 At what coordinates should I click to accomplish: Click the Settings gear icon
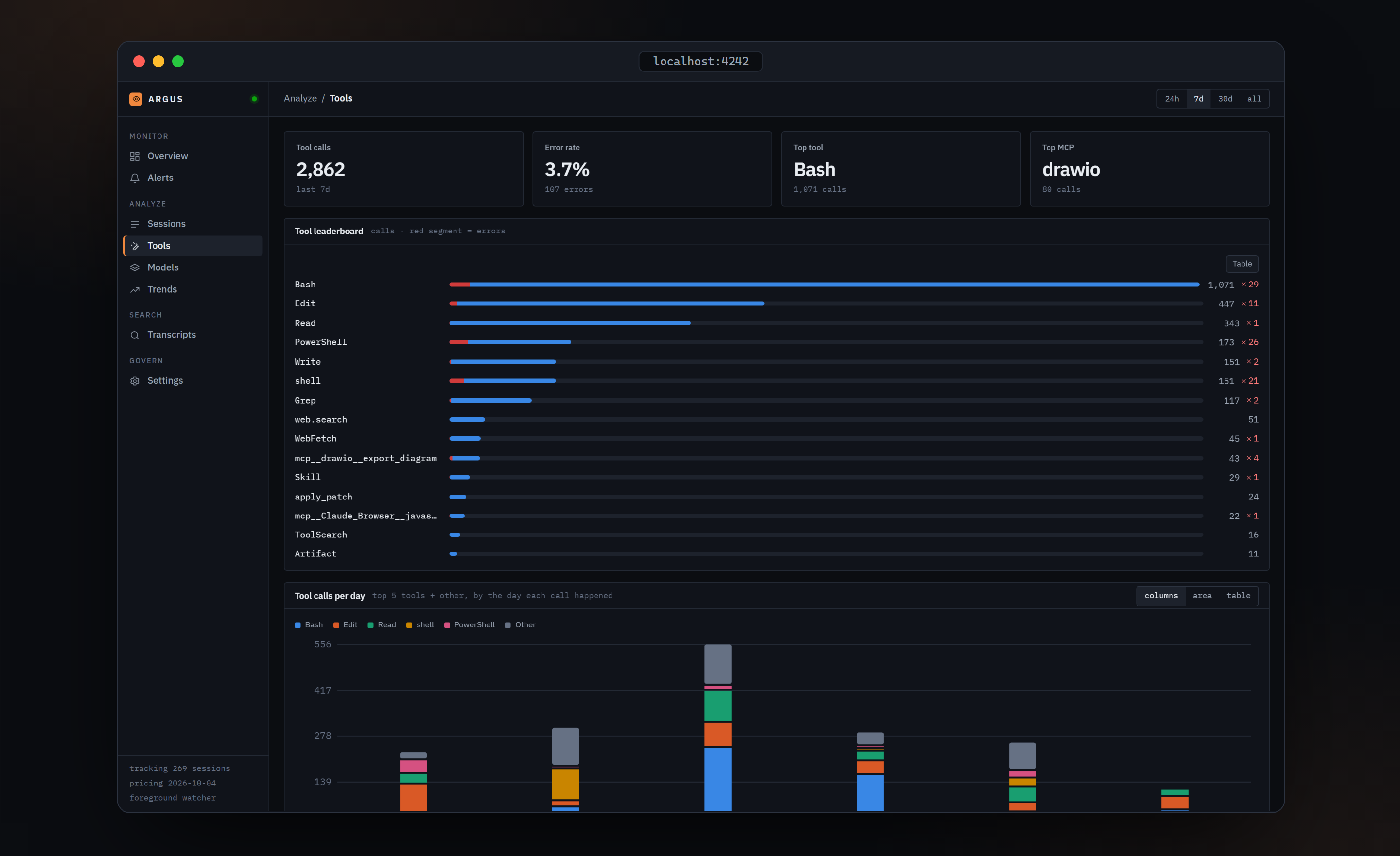(x=135, y=381)
